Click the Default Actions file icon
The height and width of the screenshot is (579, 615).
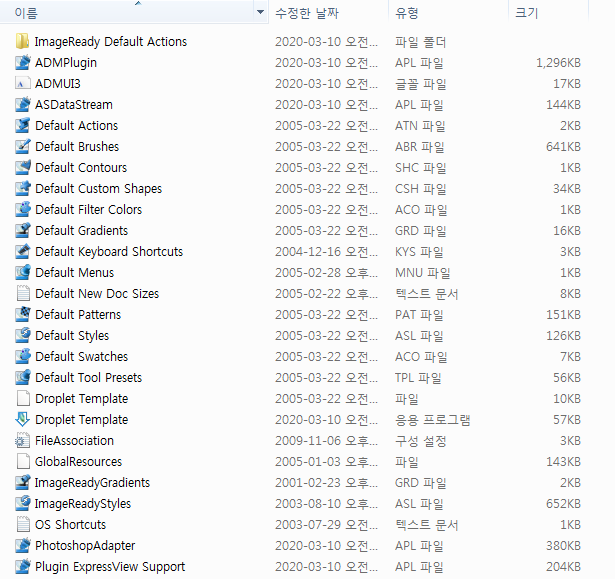[23, 125]
